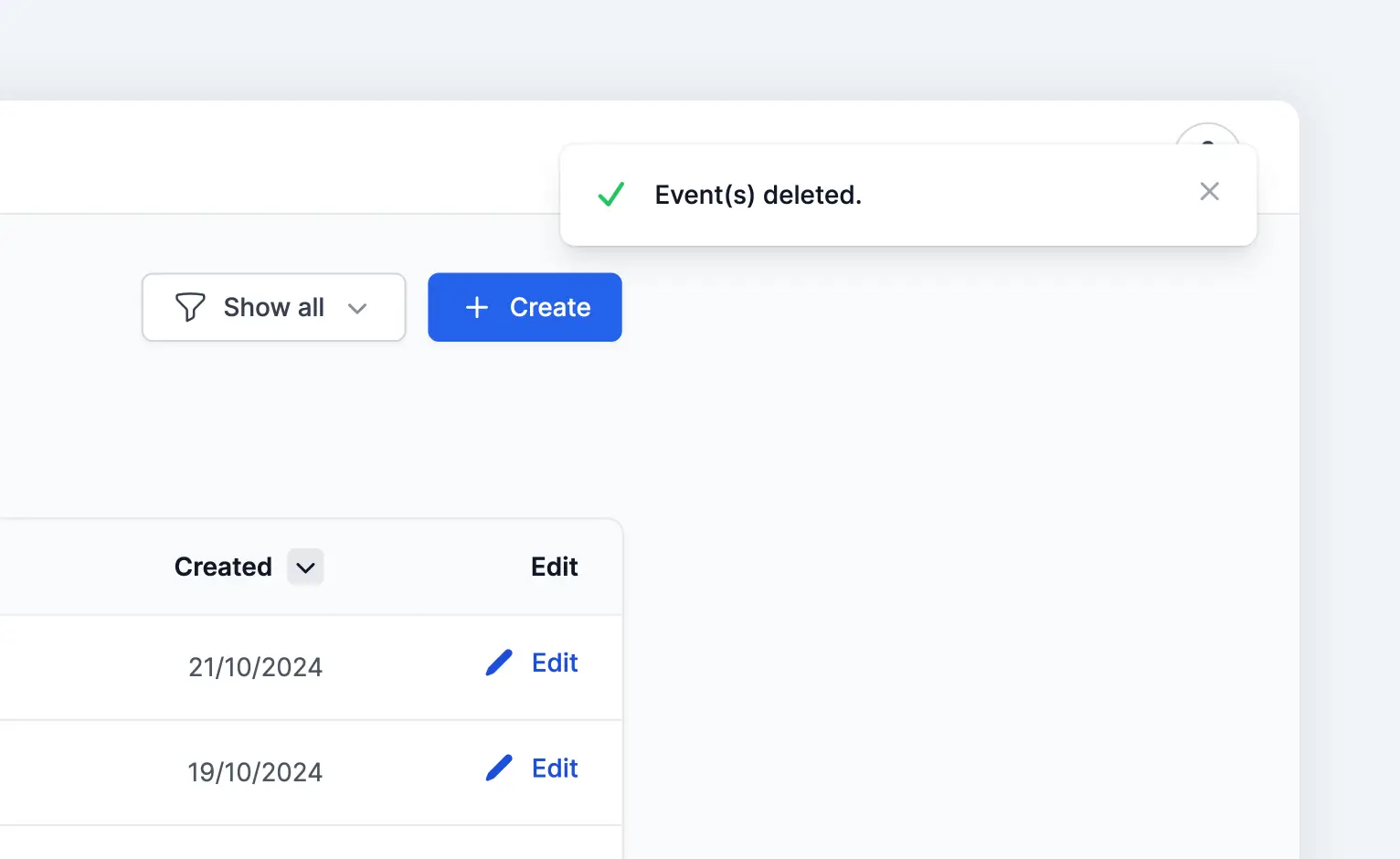The image size is (1400, 859).
Task: Click the green checkmark in the notification toast
Action: [610, 194]
